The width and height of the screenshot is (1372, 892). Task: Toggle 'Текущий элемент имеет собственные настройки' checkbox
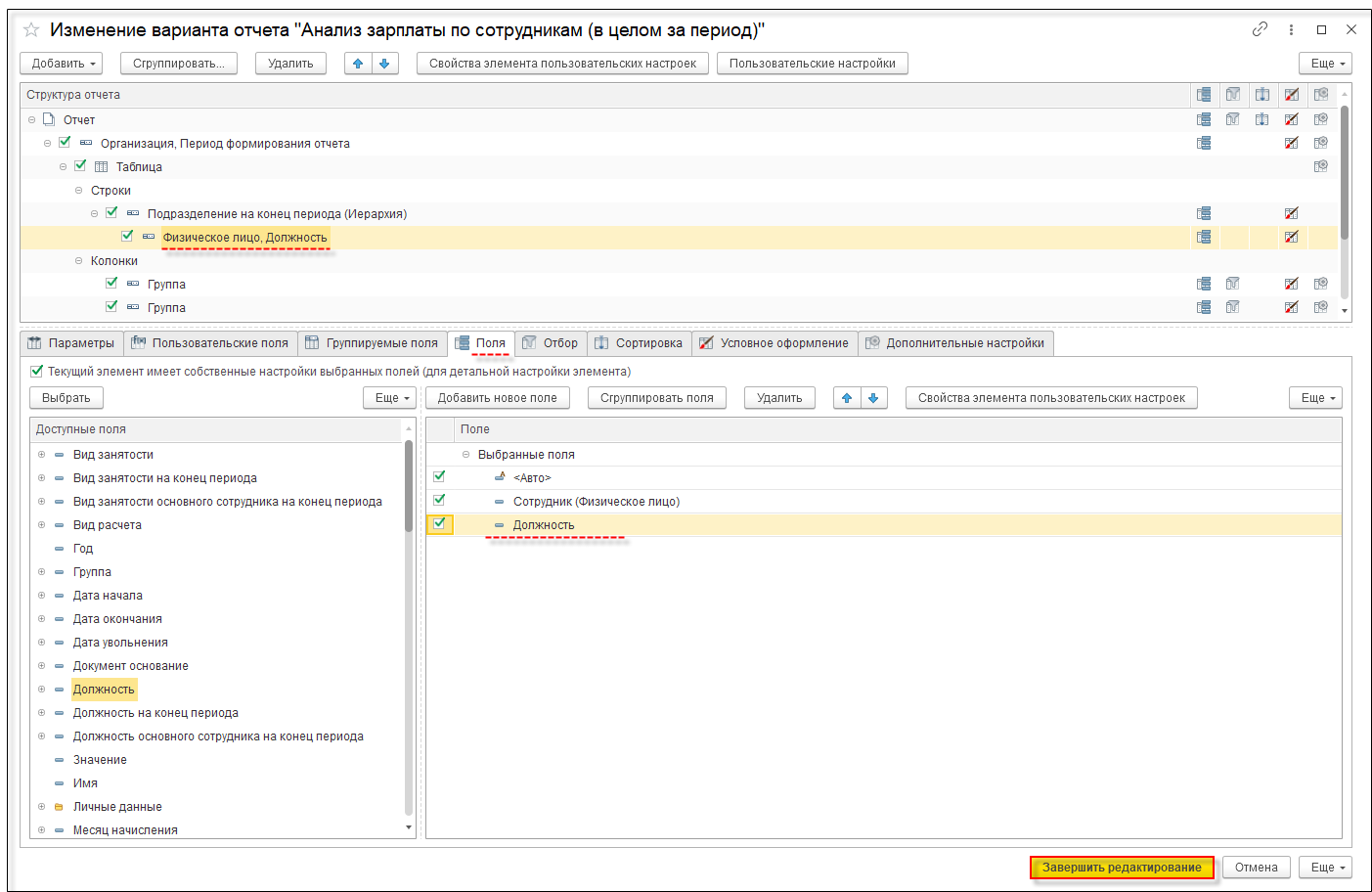pos(36,371)
